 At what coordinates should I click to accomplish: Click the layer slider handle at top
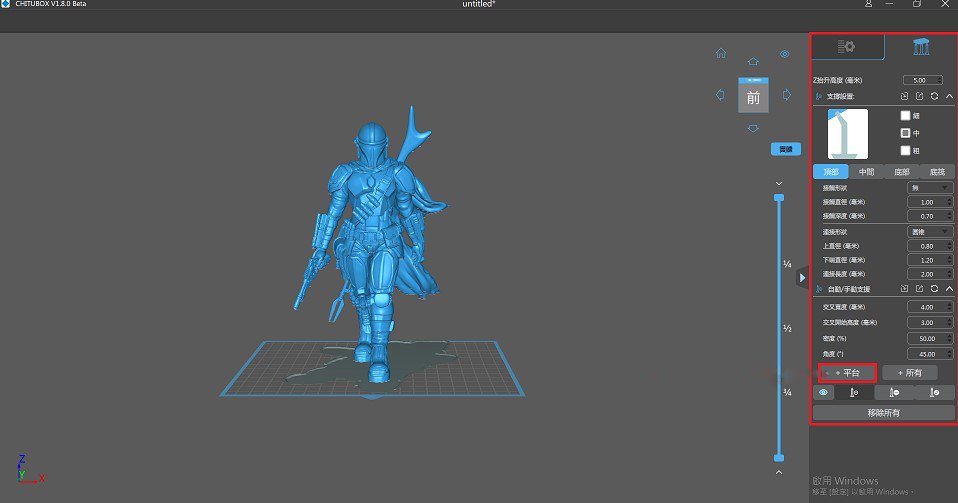tap(779, 199)
